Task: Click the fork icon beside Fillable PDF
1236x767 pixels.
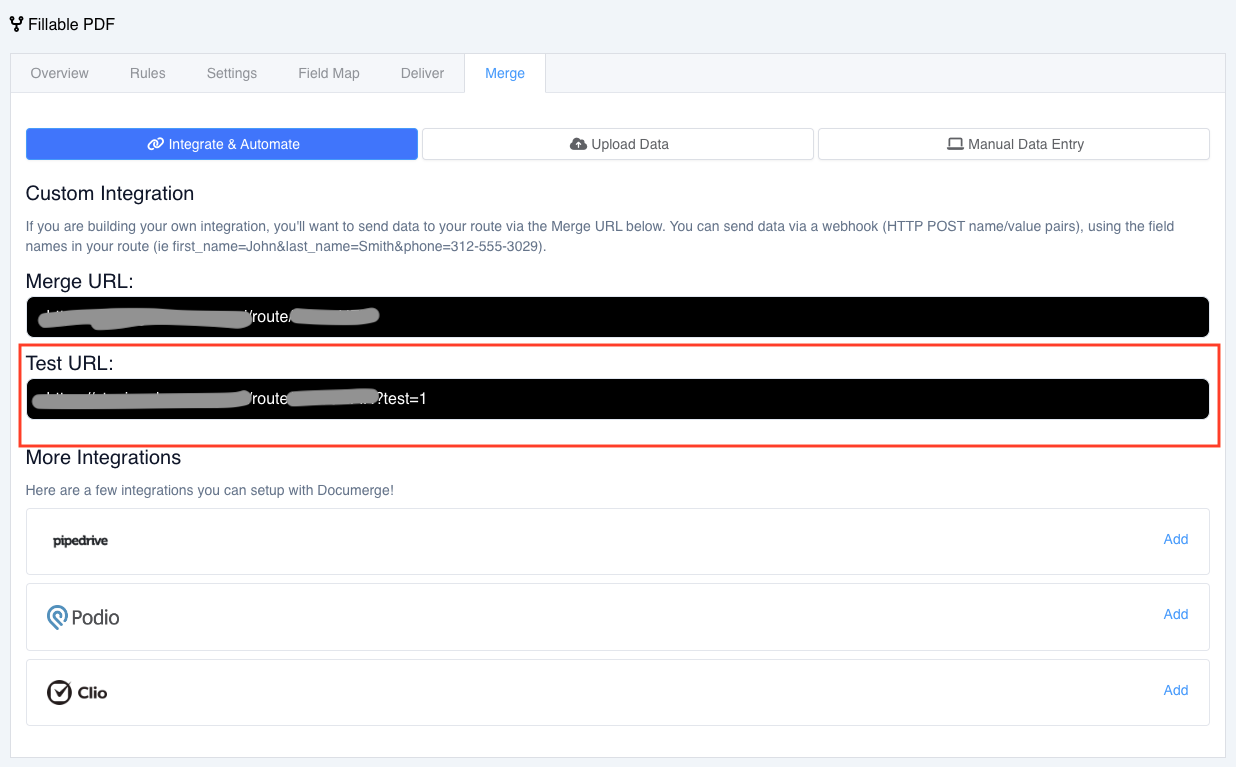Action: (x=16, y=24)
